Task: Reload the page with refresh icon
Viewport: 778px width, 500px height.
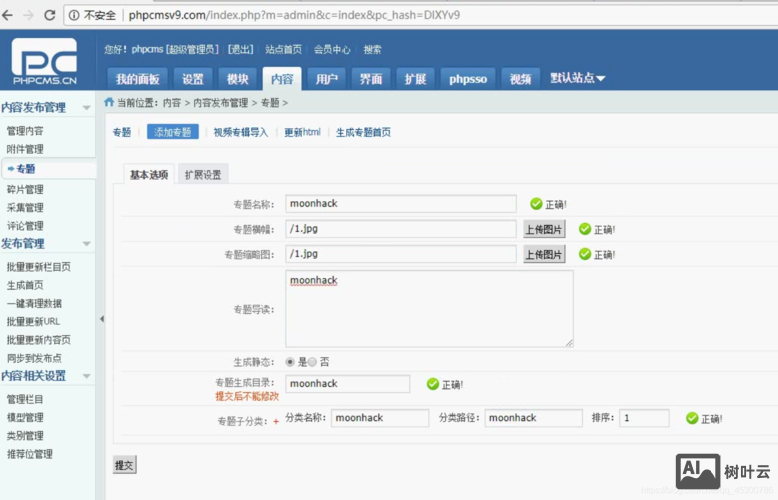Action: 50,15
